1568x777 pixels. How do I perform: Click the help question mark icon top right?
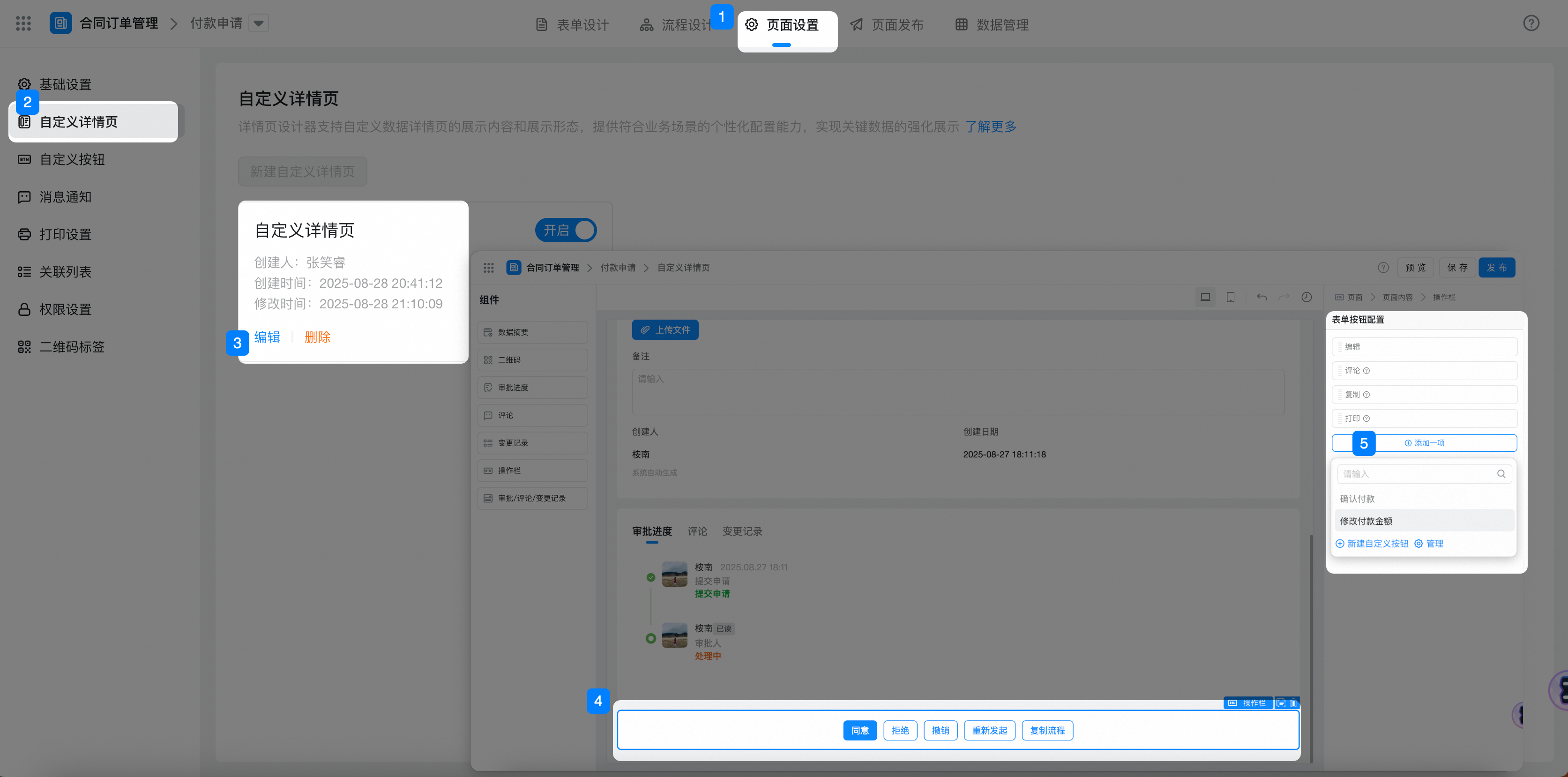1531,24
